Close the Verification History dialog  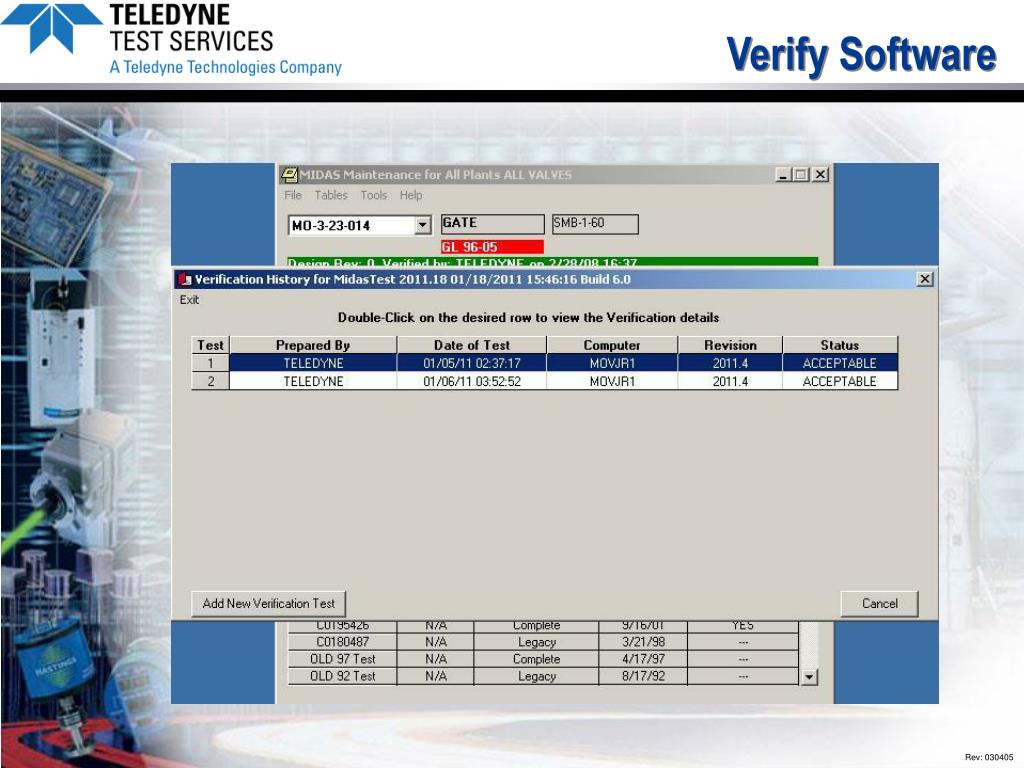click(925, 279)
